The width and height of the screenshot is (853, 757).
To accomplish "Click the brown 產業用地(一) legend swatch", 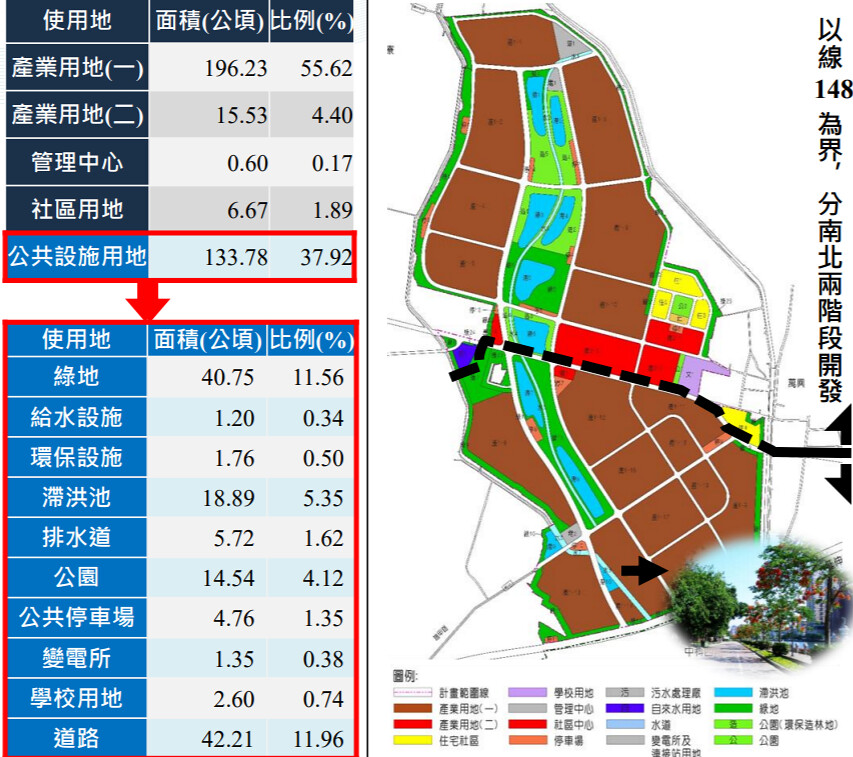I will 412,708.
